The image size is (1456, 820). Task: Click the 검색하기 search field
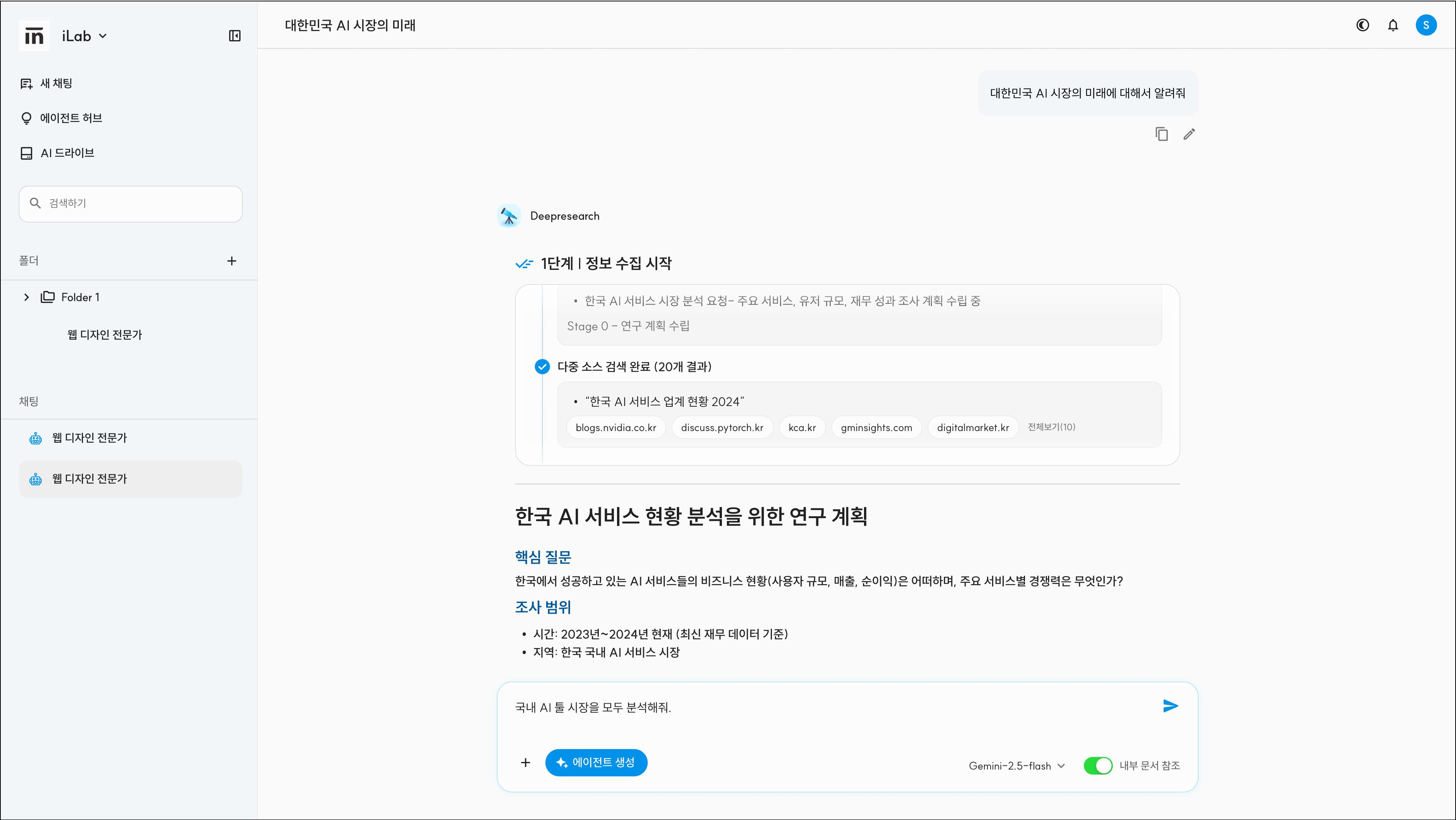(x=131, y=203)
